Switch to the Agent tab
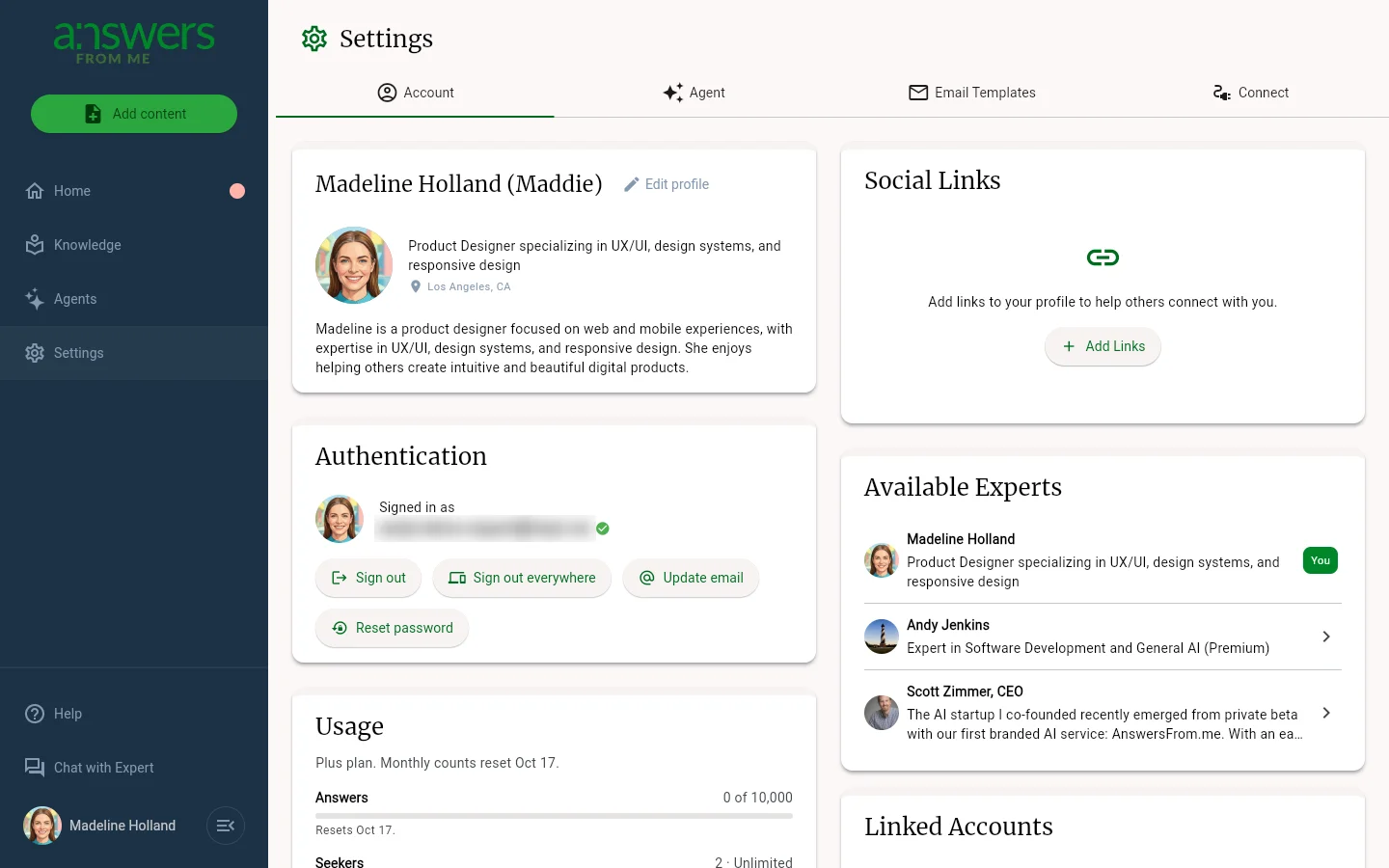This screenshot has height=868, width=1389. pos(694,93)
